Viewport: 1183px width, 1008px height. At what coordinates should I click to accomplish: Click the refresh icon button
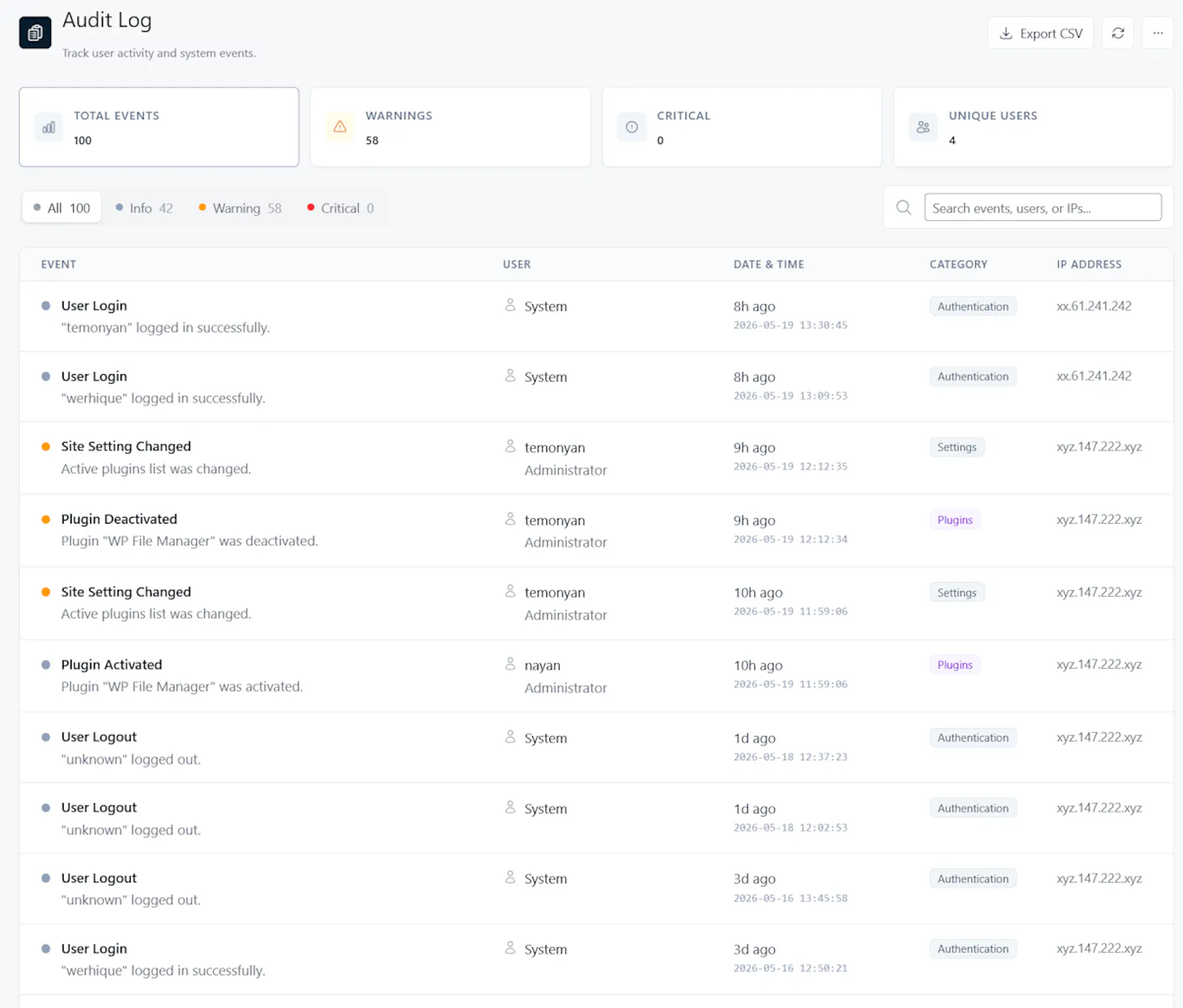click(x=1117, y=33)
